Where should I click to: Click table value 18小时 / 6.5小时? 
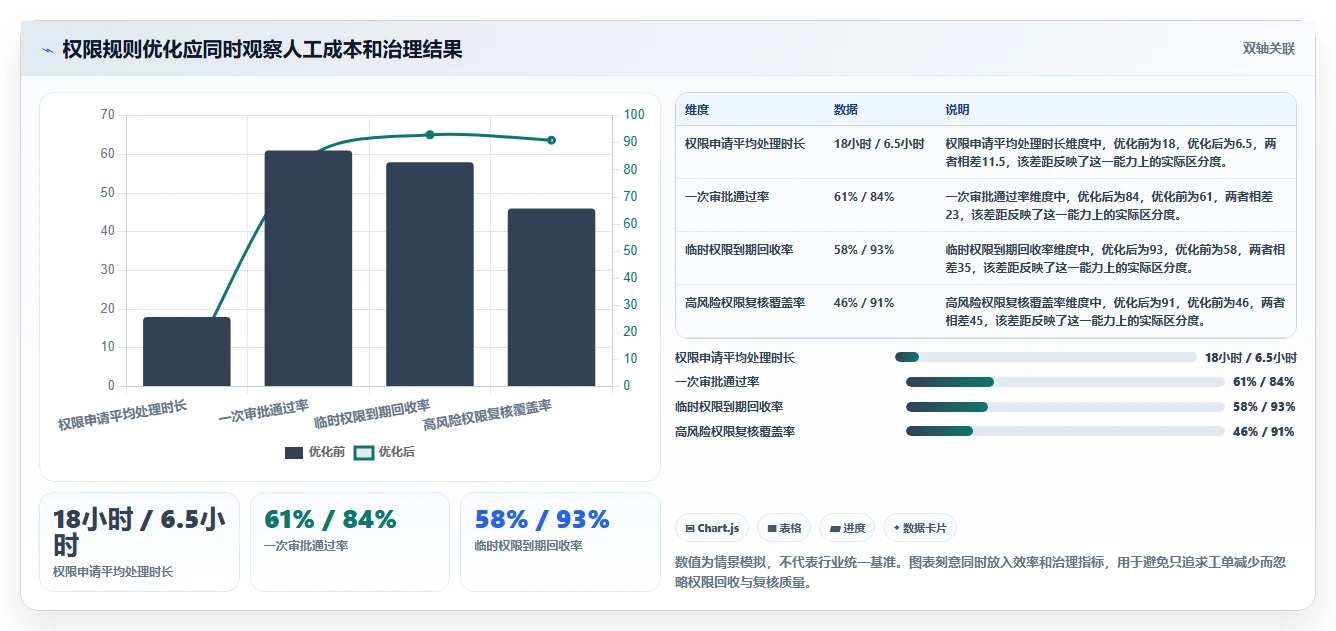tap(879, 144)
